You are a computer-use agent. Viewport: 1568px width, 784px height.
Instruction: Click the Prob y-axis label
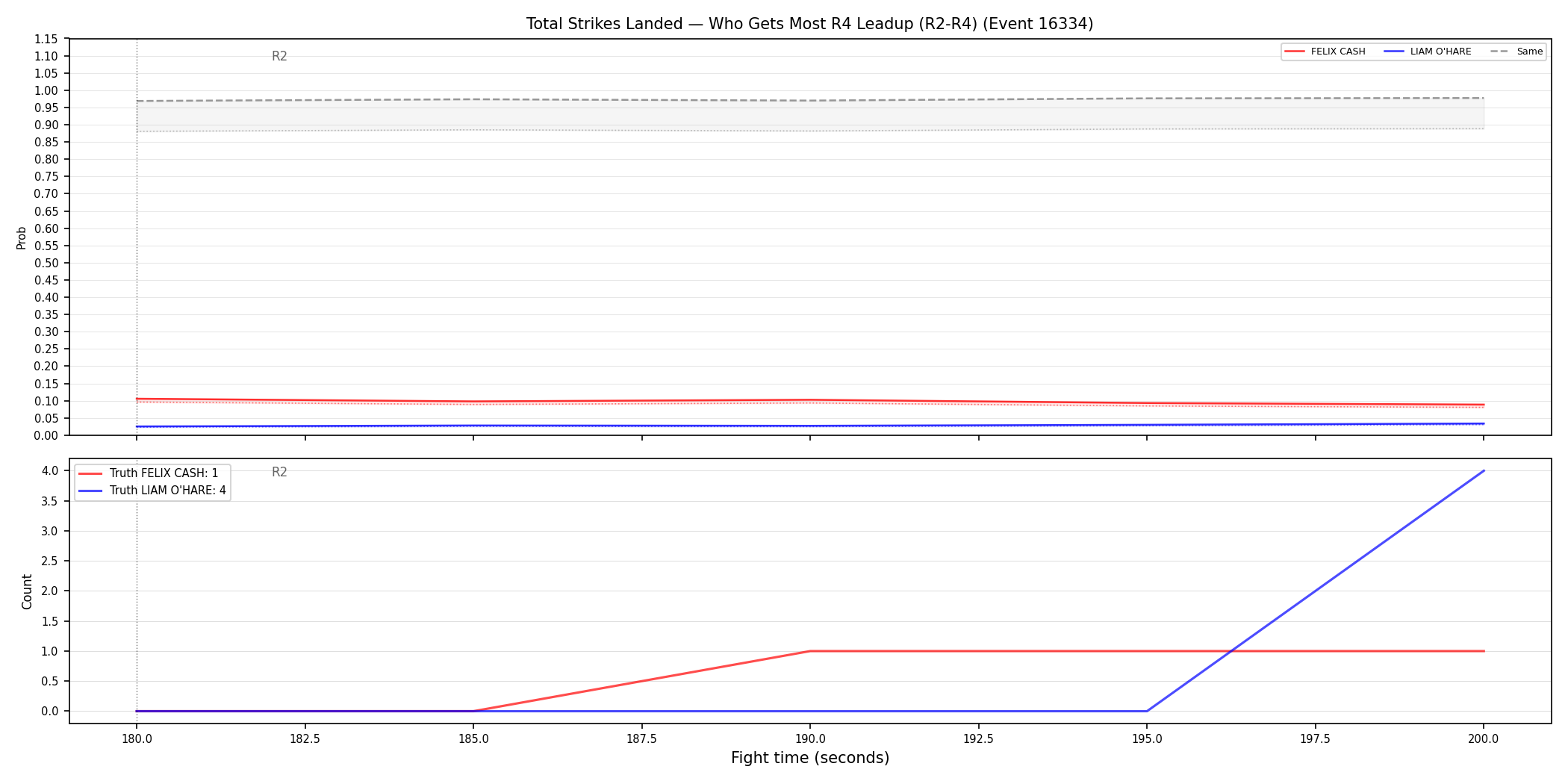click(22, 237)
